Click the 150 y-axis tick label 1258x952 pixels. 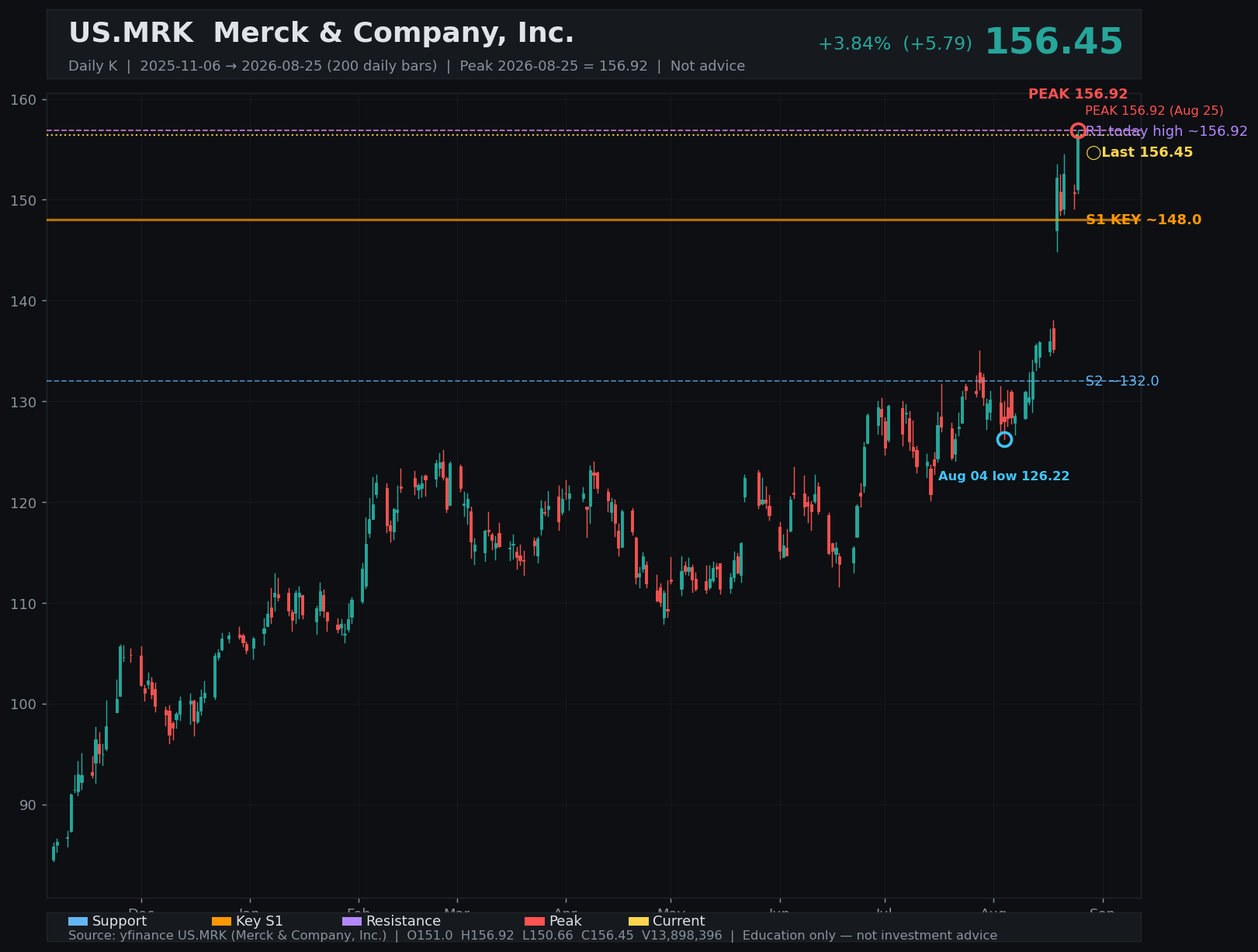23,200
